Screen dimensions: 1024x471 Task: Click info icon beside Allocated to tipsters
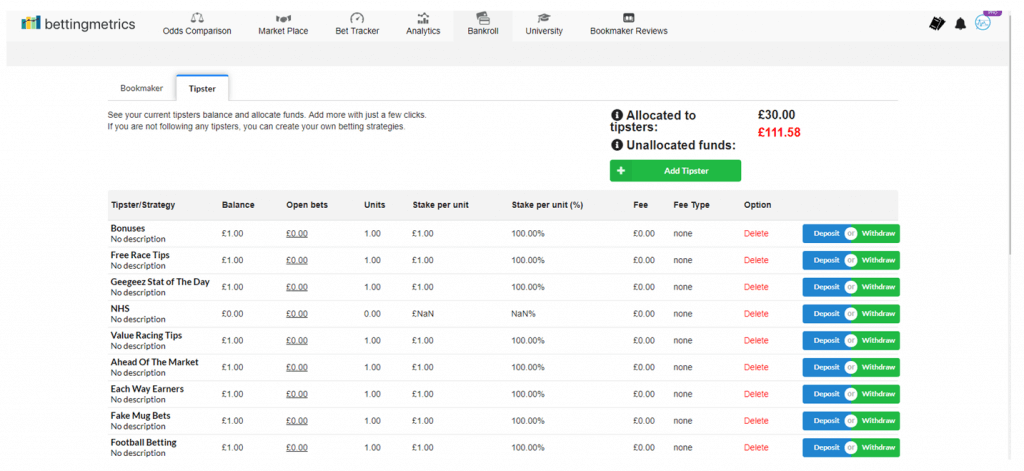616,116
